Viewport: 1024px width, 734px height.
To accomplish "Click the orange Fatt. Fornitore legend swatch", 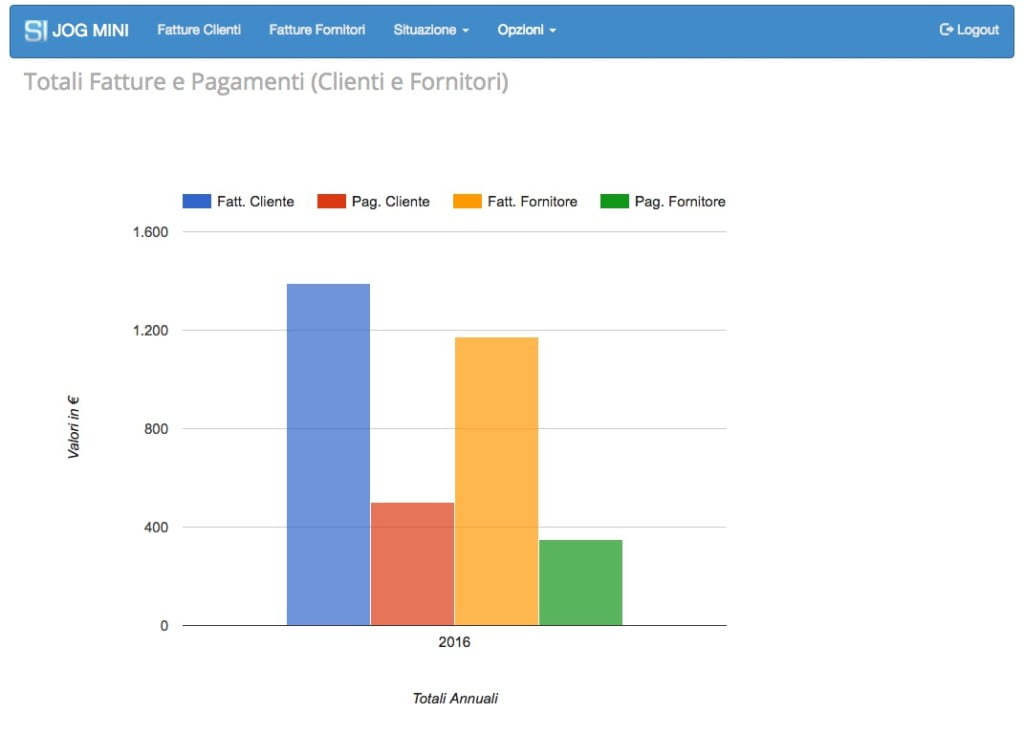I will (467, 201).
